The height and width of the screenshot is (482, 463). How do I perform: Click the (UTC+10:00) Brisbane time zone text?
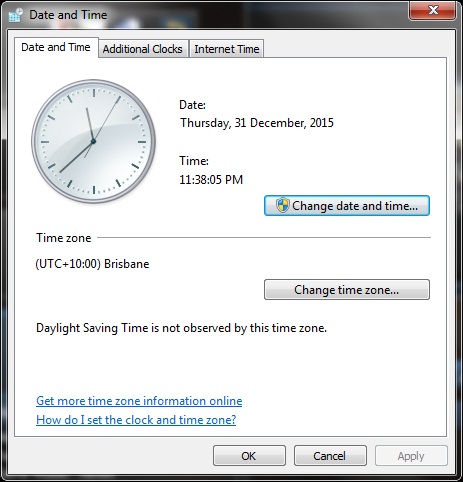point(92,264)
